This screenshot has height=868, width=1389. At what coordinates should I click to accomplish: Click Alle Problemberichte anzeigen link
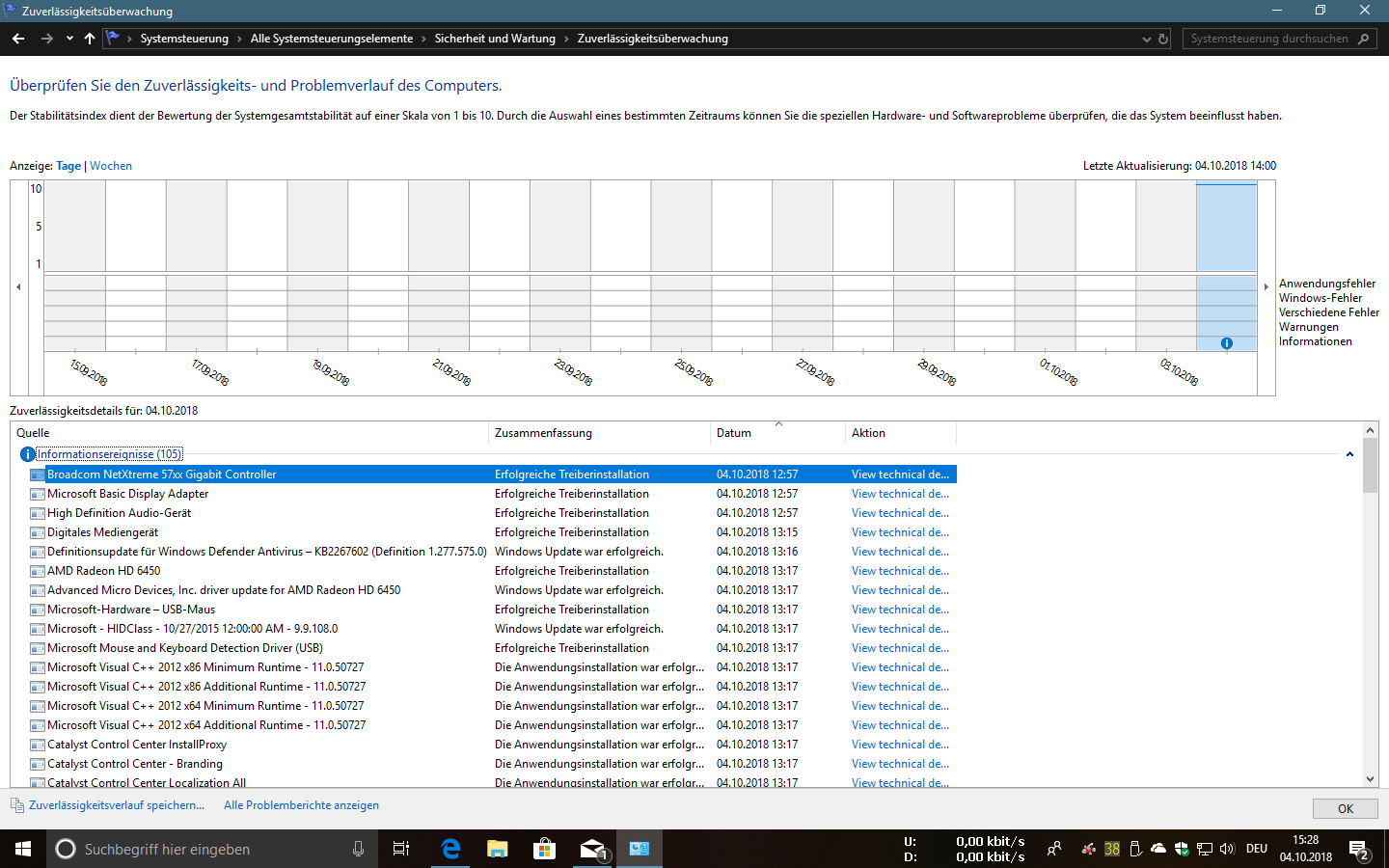coord(301,805)
